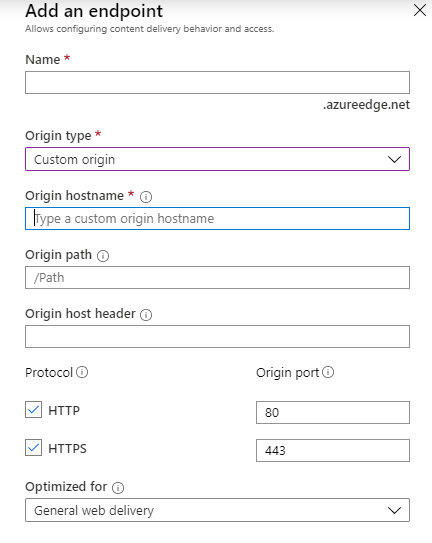Uncheck the HTTP protocol checkbox

[x=33, y=410]
